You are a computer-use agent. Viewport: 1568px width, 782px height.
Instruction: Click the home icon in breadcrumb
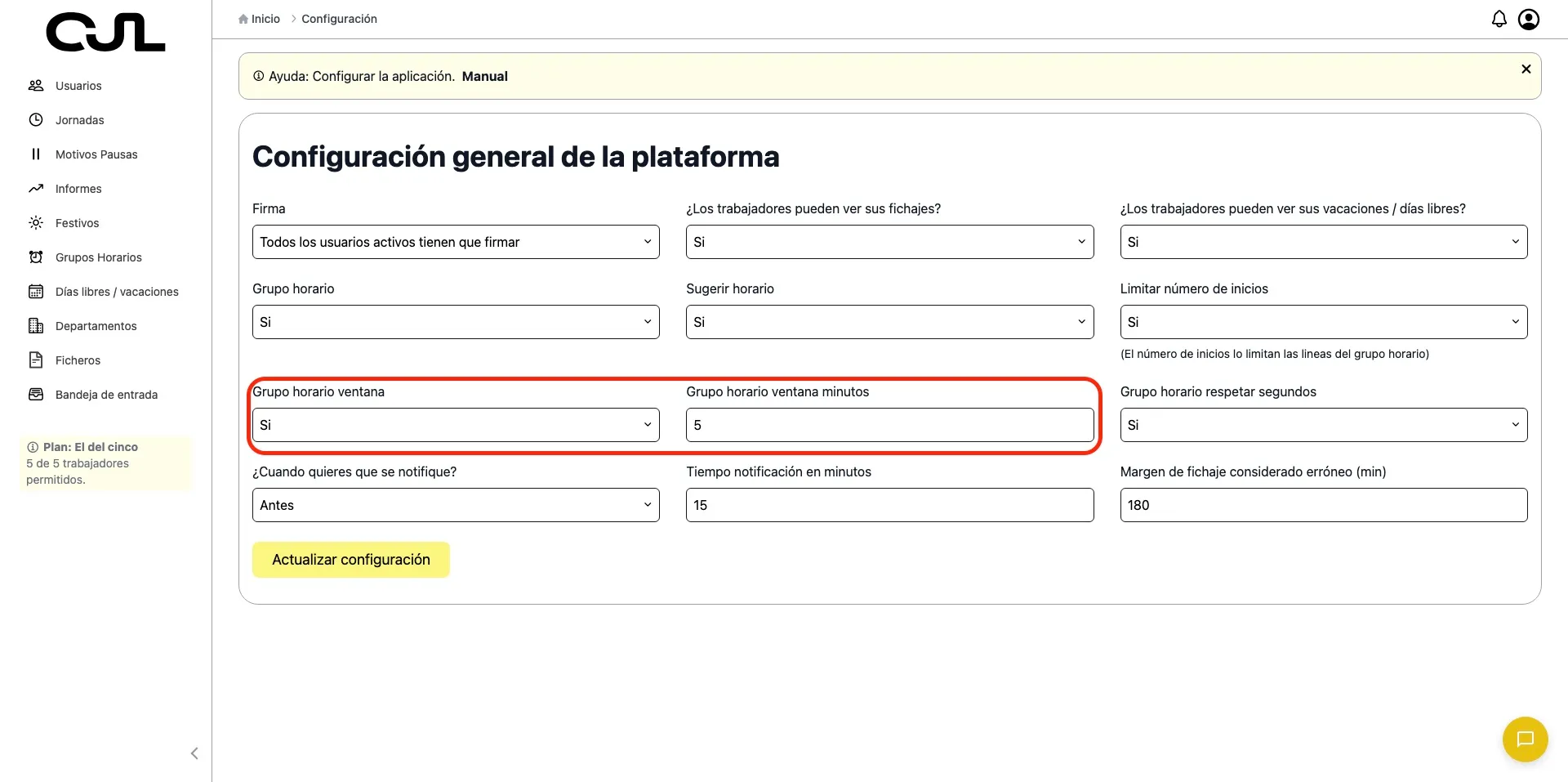pyautogui.click(x=243, y=19)
